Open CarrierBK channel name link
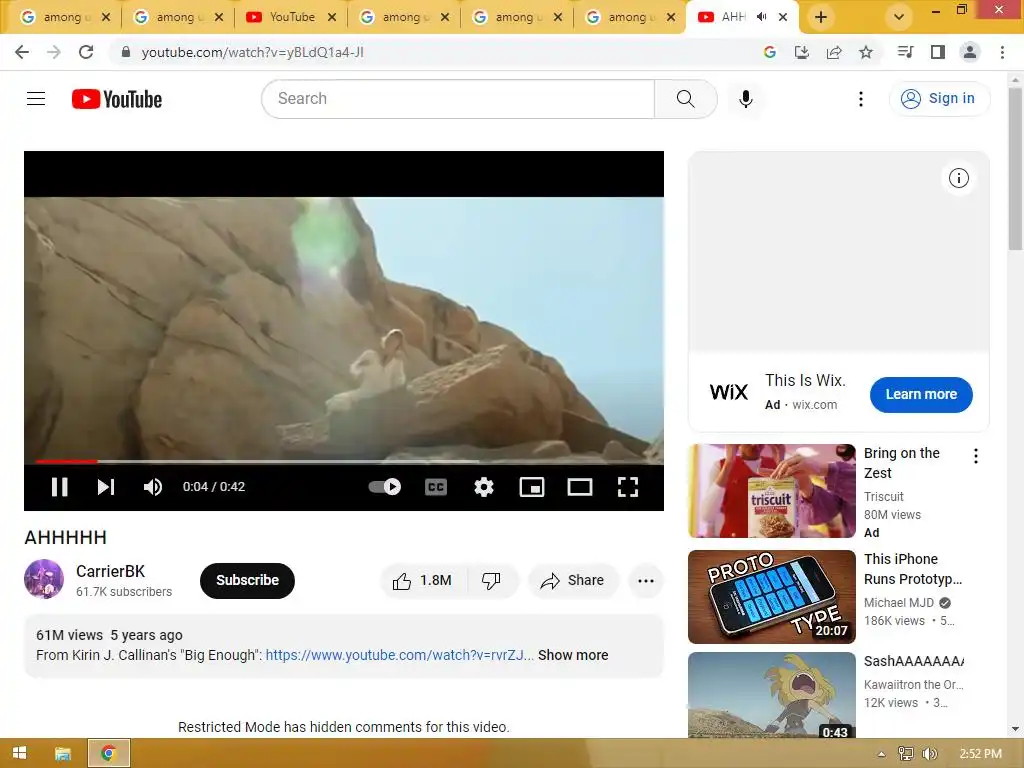This screenshot has height=768, width=1024. point(110,571)
